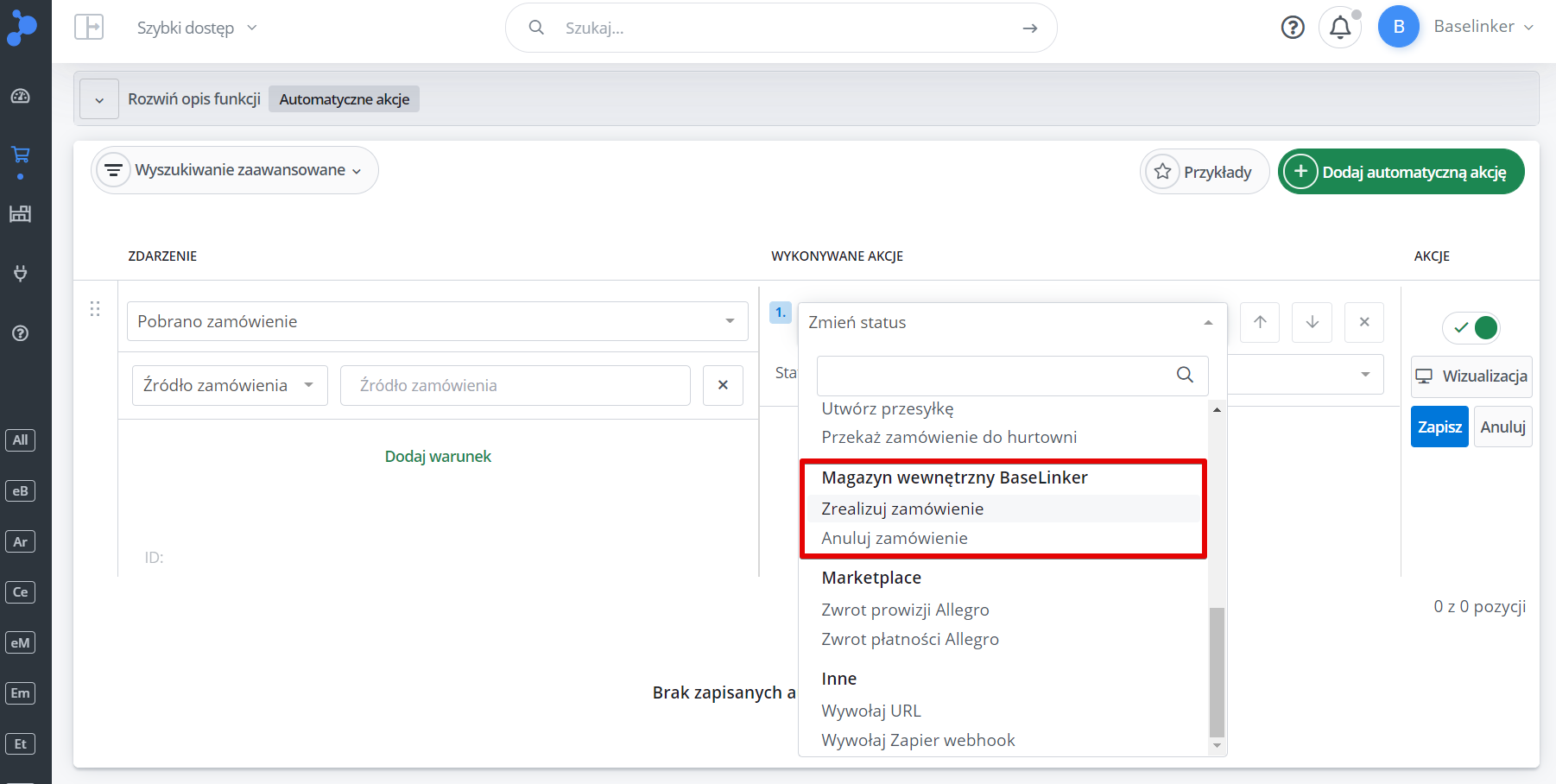Image resolution: width=1556 pixels, height=784 pixels.
Task: Click the blue B user avatar
Action: 1399,27
